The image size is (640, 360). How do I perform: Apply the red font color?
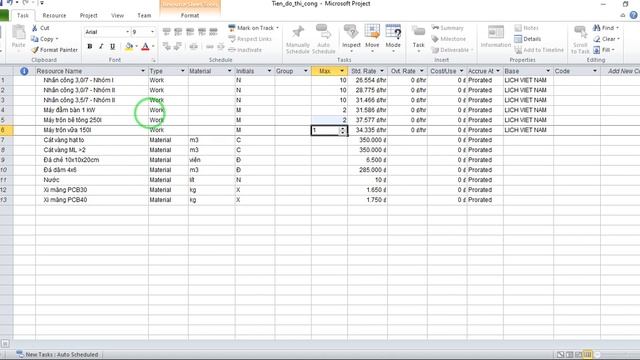[145, 47]
